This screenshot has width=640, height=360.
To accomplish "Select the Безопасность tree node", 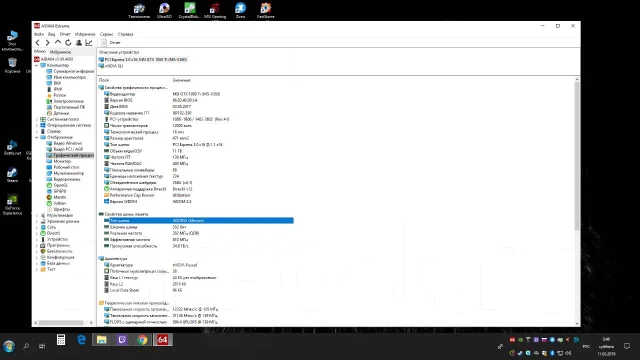I will pos(56,251).
